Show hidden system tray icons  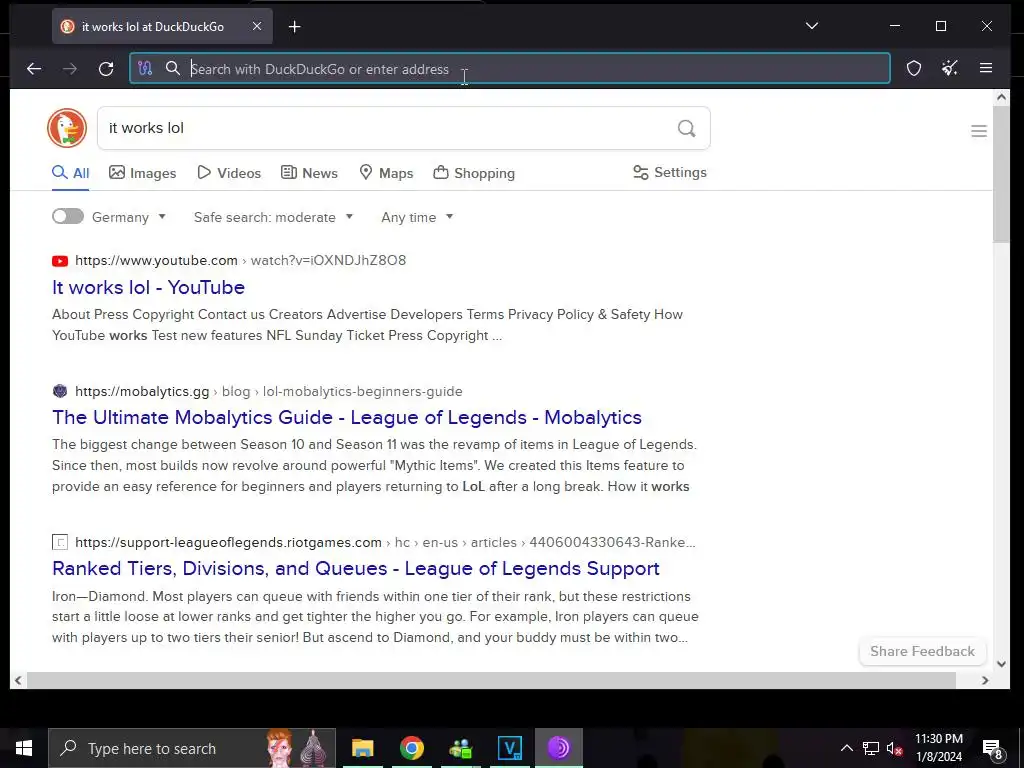[x=846, y=748]
